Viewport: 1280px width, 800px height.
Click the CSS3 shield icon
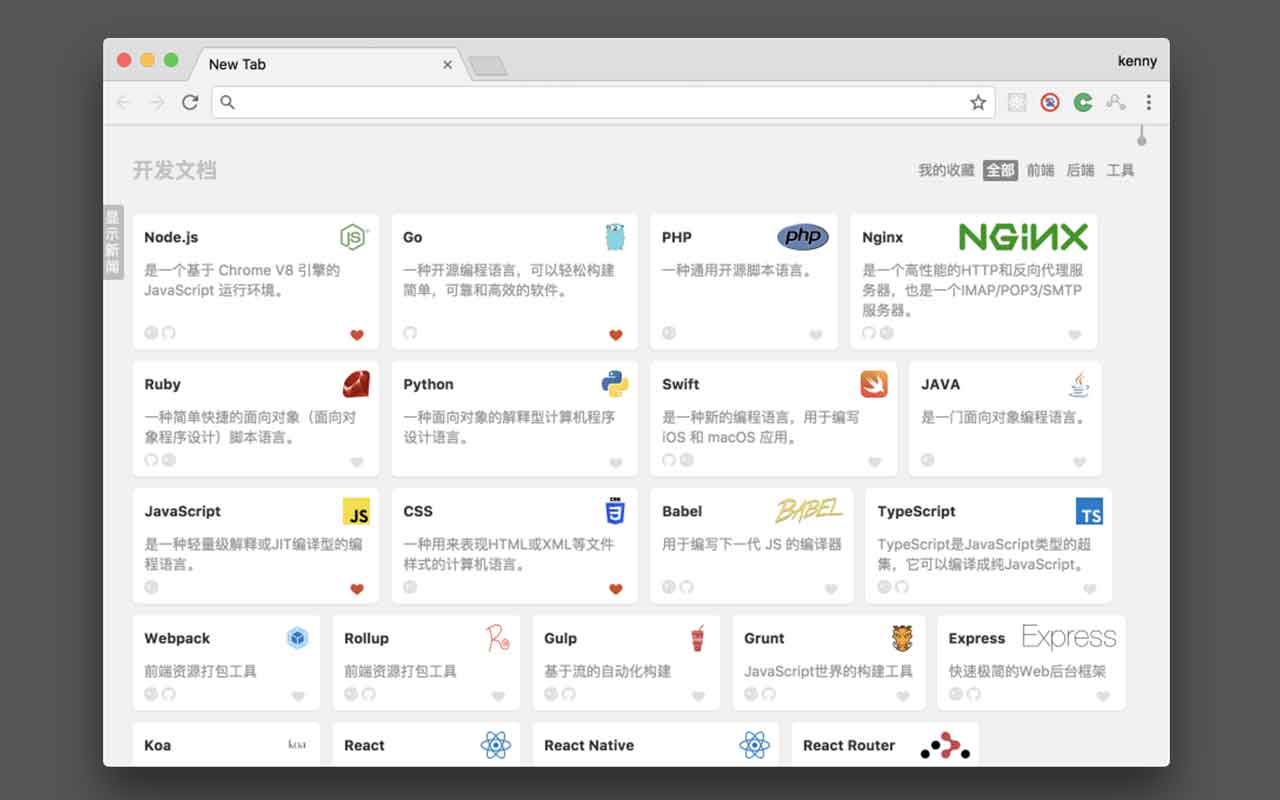(615, 511)
